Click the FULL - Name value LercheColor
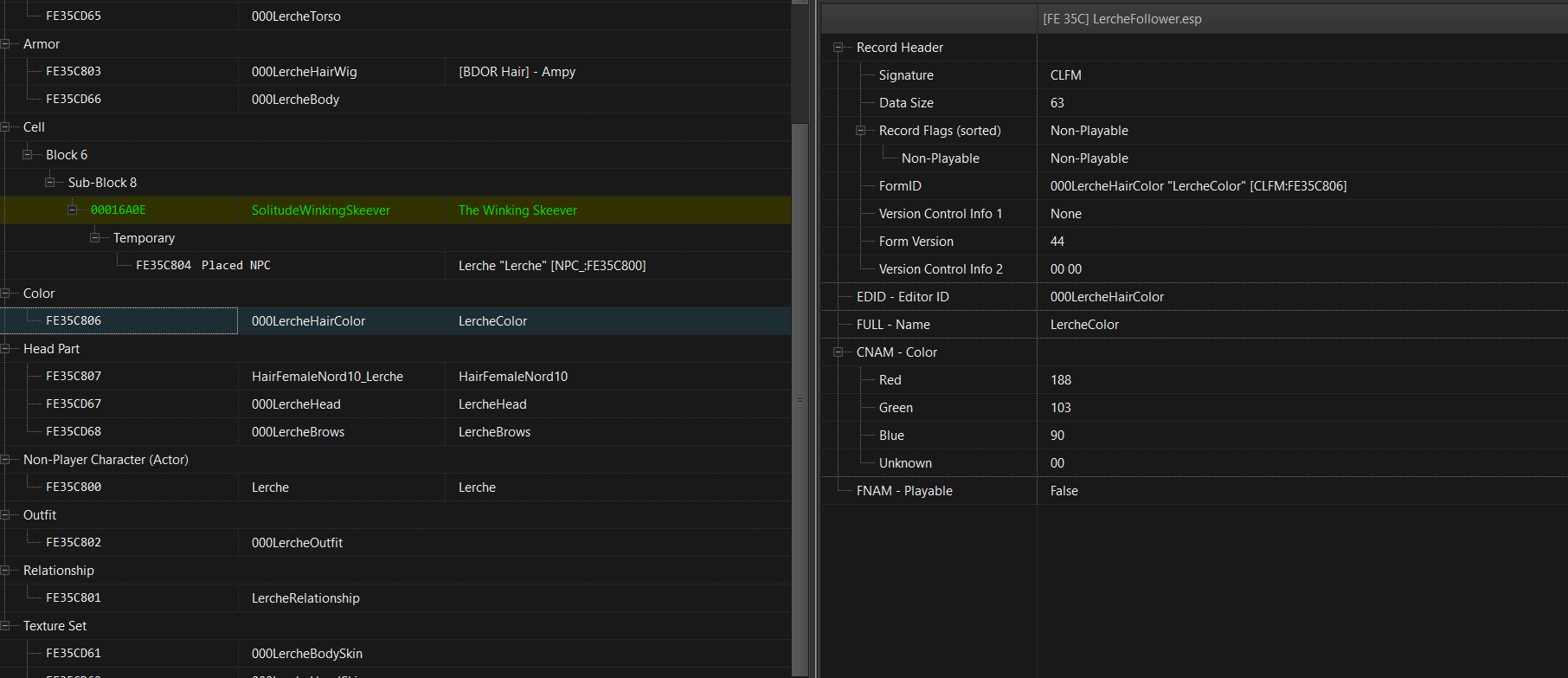Screen dimensions: 1568x678 coord(1084,325)
